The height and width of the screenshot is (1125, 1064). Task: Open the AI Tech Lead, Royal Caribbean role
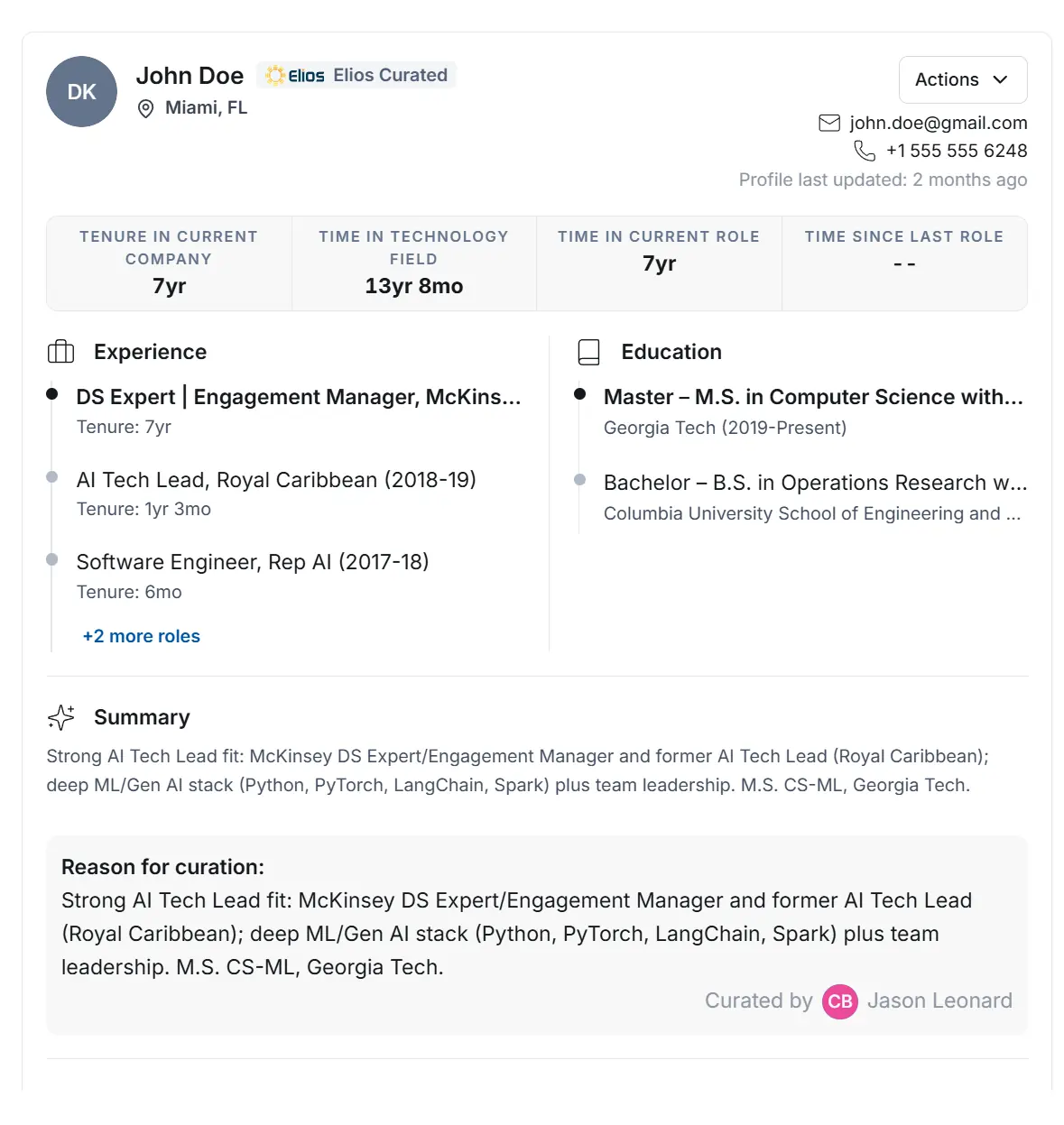[276, 480]
